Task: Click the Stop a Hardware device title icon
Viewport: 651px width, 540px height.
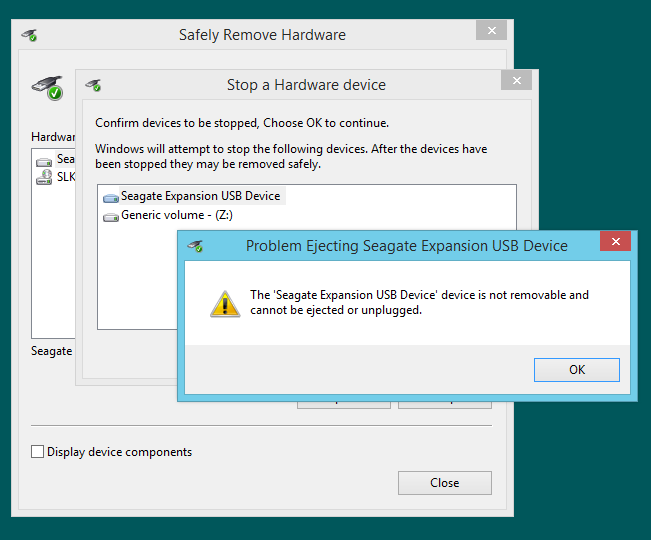Action: tap(93, 85)
